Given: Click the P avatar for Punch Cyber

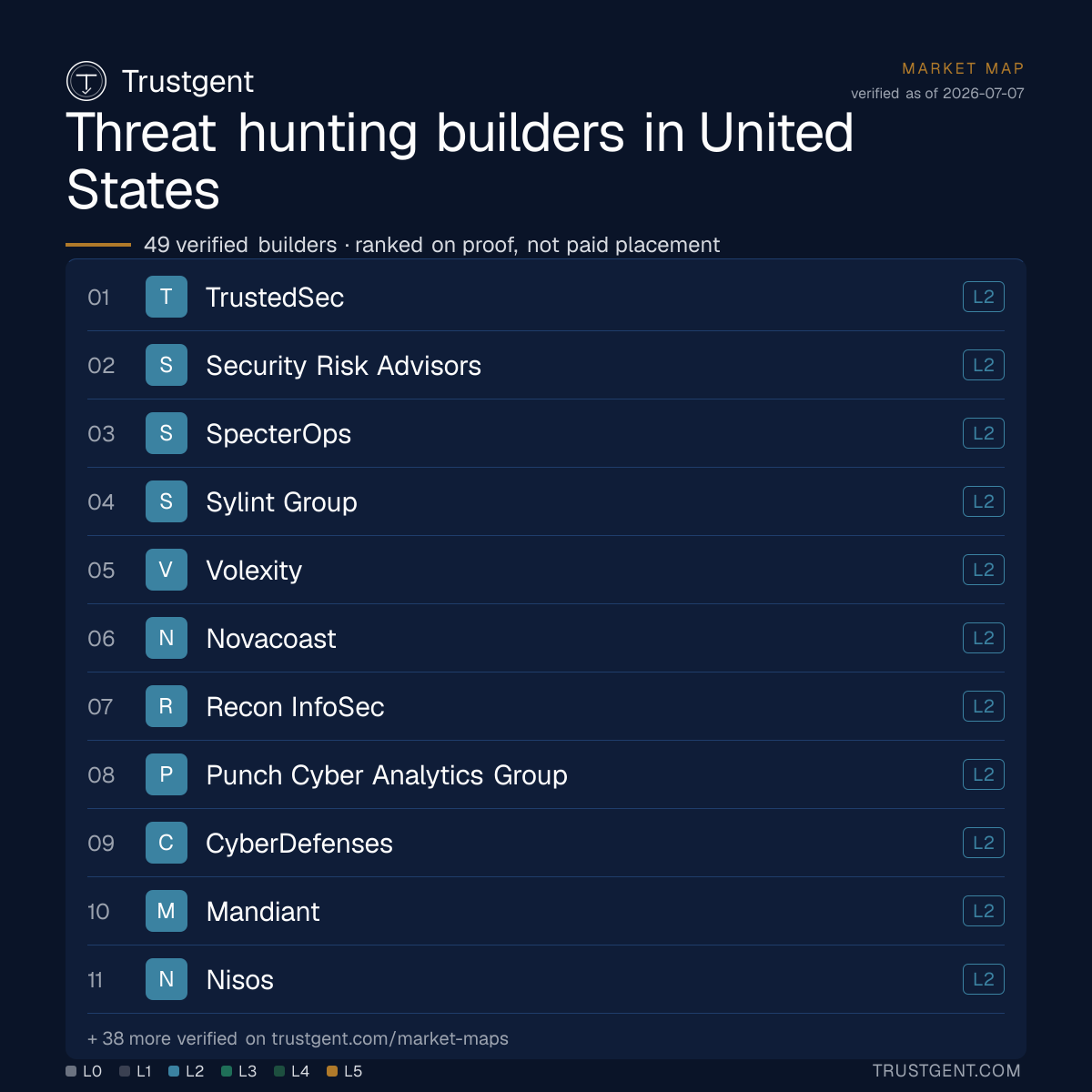Looking at the screenshot, I should (x=167, y=774).
